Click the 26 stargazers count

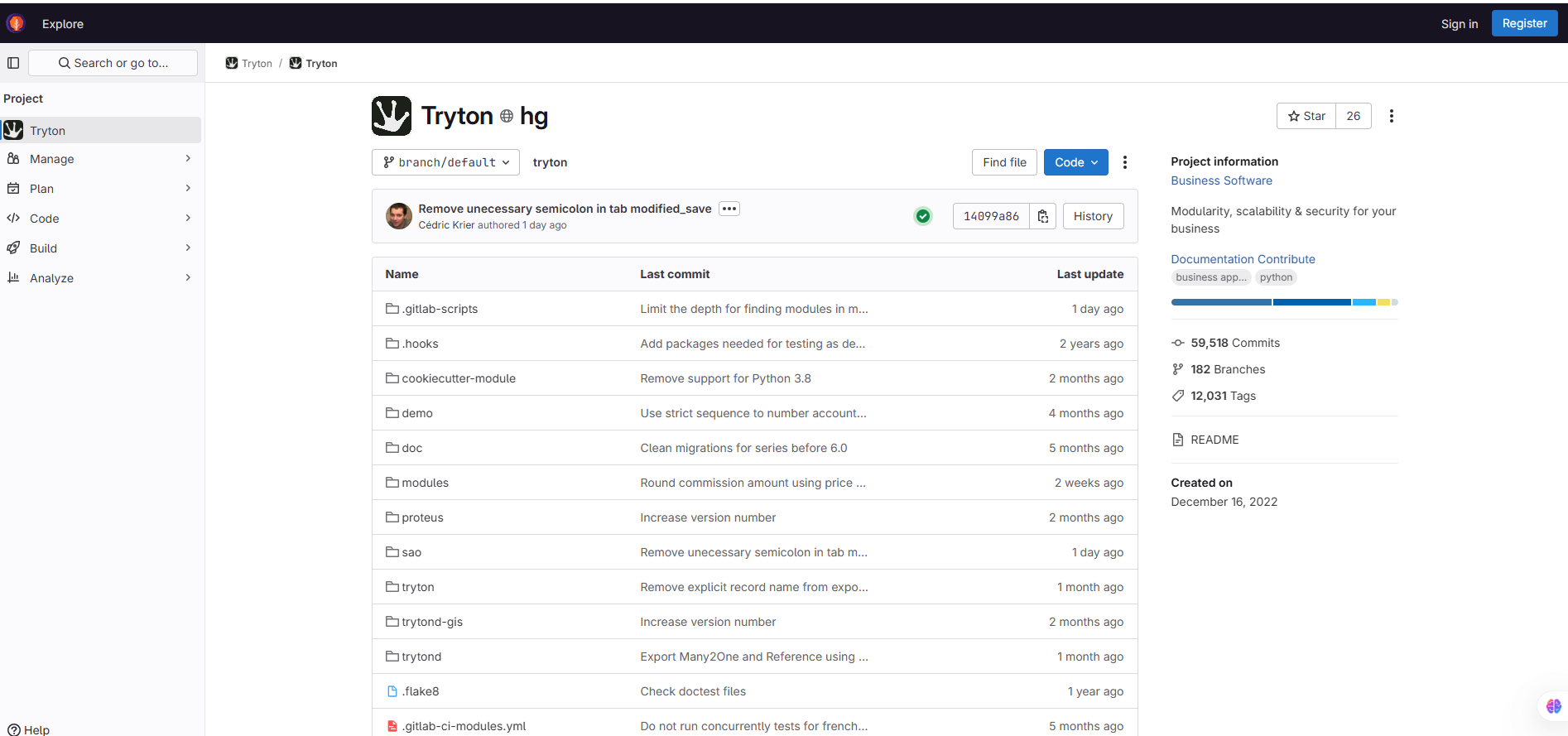coord(1354,116)
